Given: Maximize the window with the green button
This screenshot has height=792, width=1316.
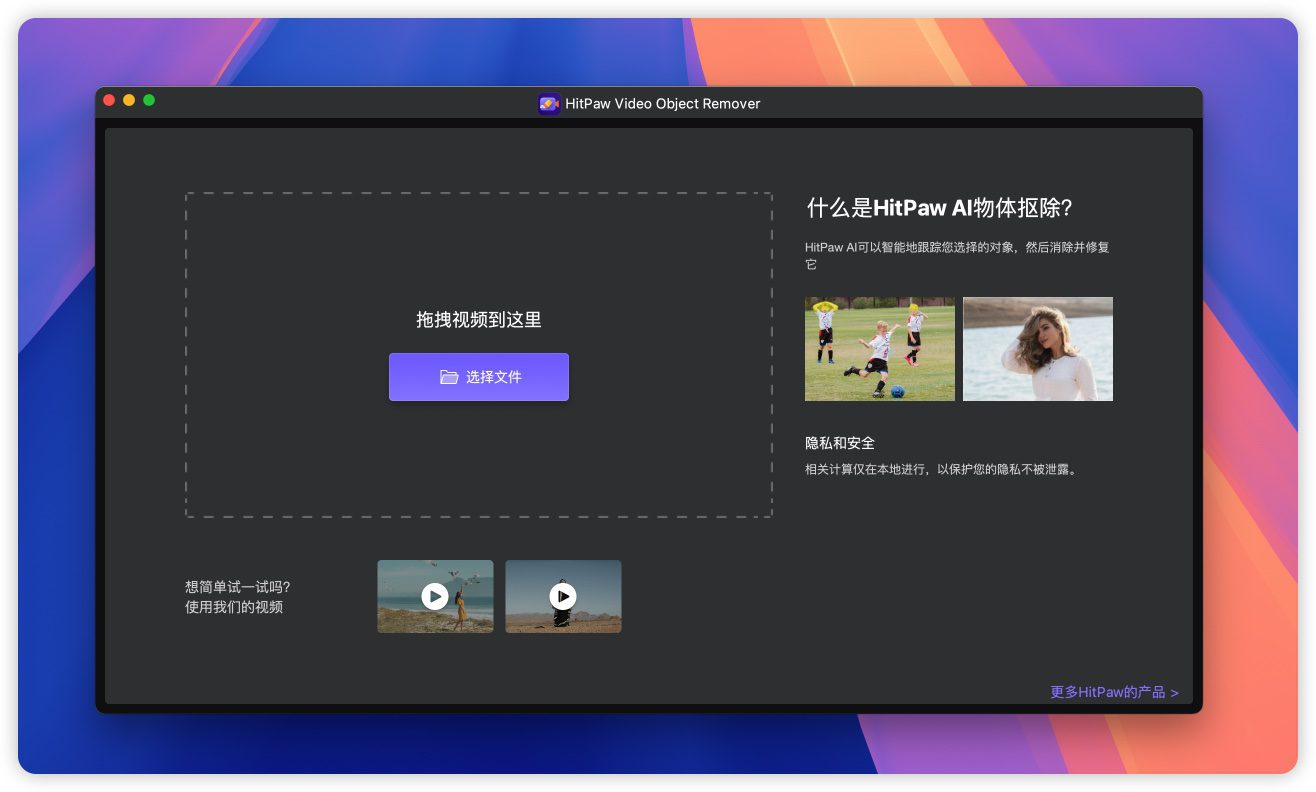Looking at the screenshot, I should pos(149,100).
